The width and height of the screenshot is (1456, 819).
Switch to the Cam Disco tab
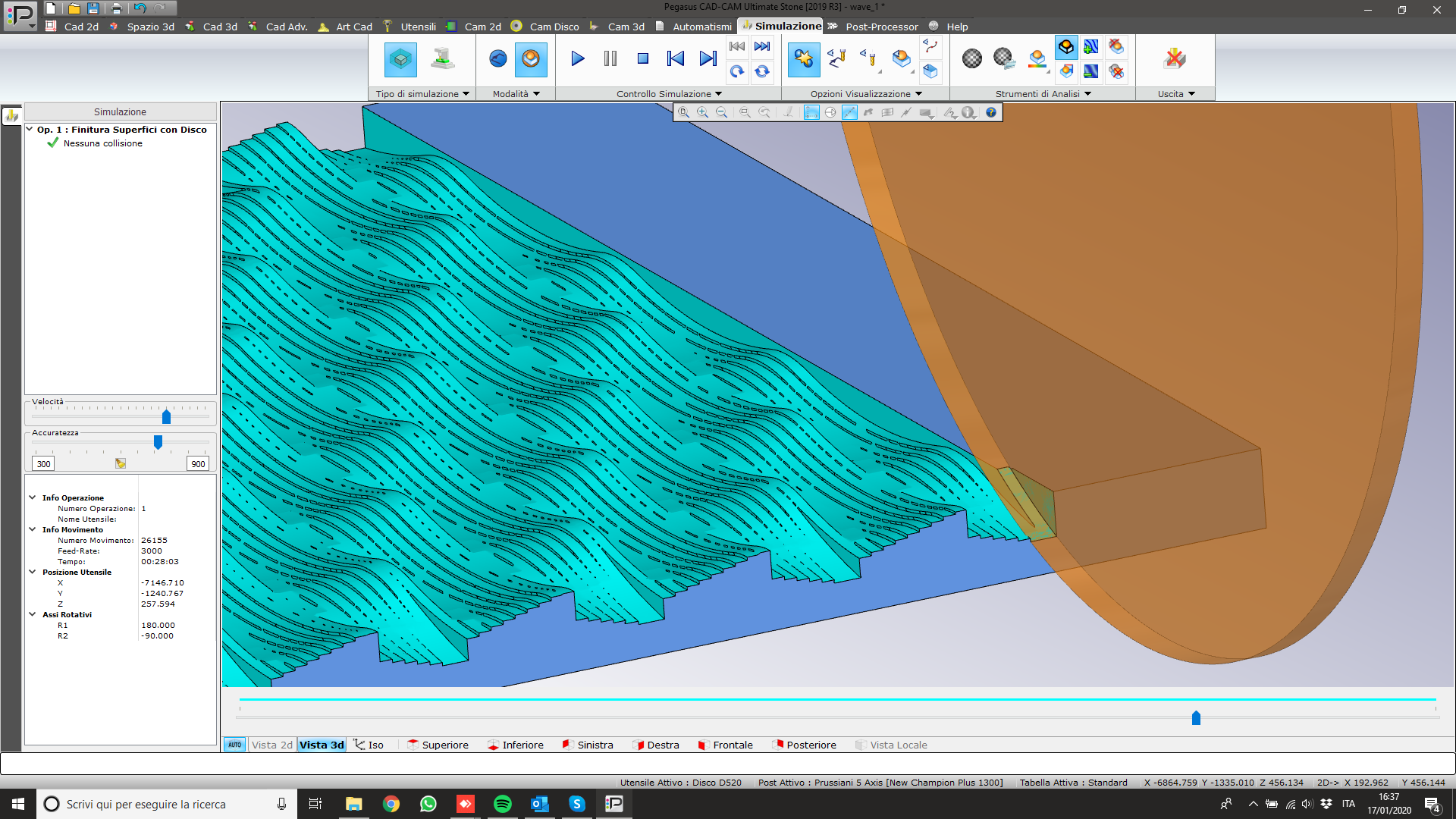[545, 27]
